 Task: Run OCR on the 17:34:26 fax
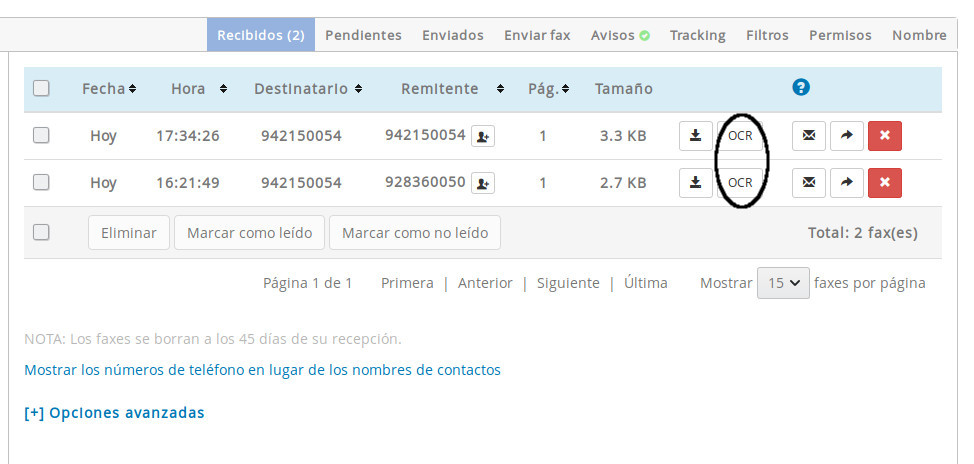pos(740,135)
